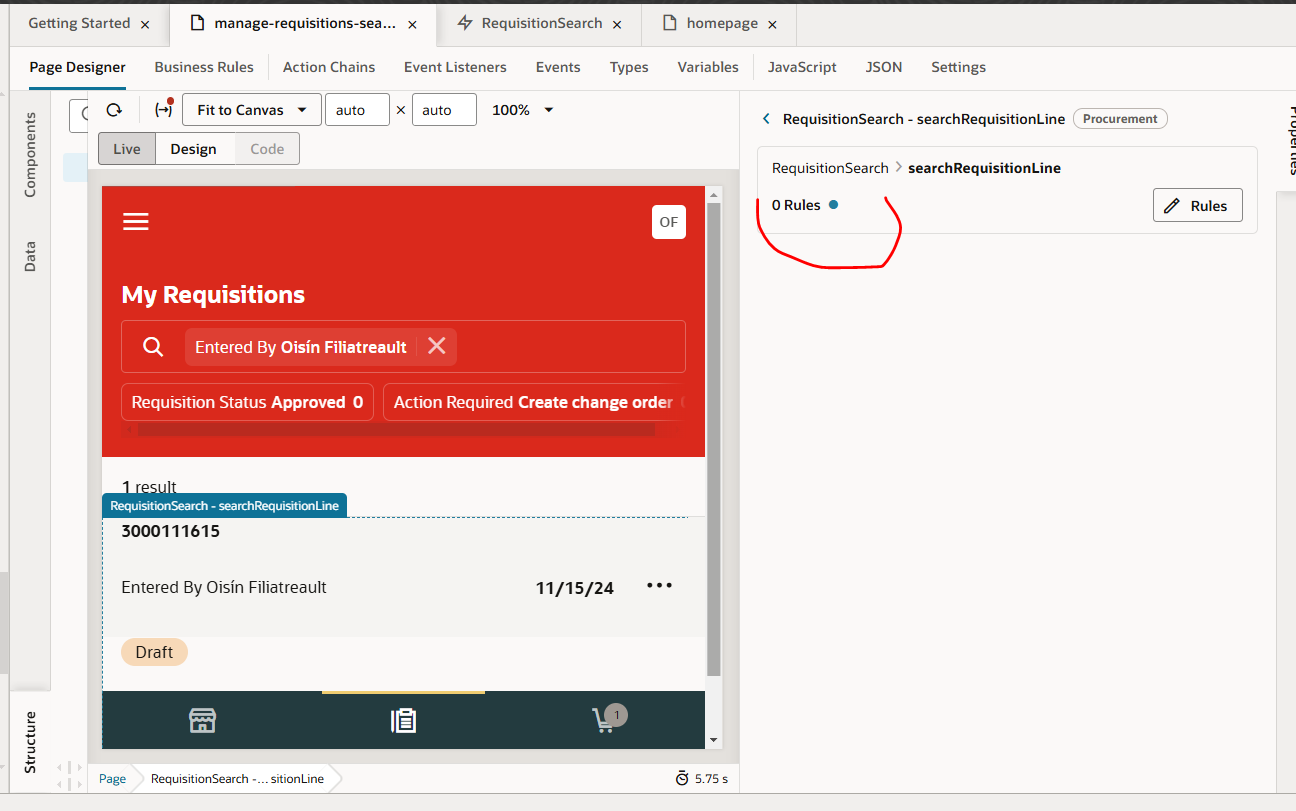Open the homepage tab
The image size is (1296, 811).
coord(722,23)
